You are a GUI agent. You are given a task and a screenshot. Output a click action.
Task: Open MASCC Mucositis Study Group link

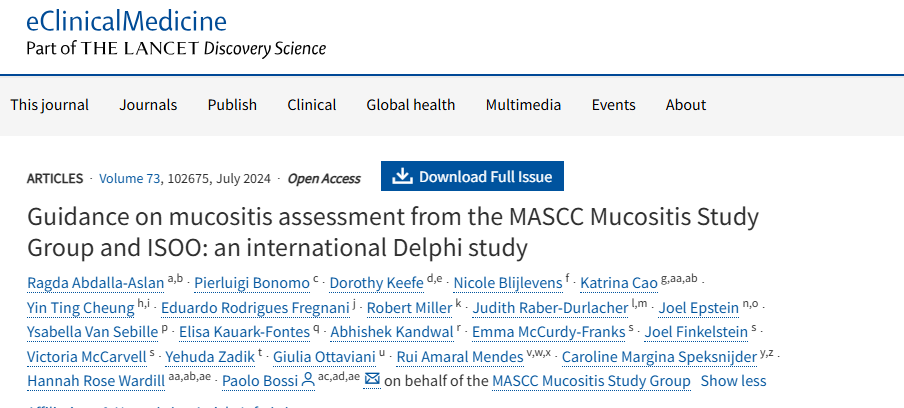point(591,381)
